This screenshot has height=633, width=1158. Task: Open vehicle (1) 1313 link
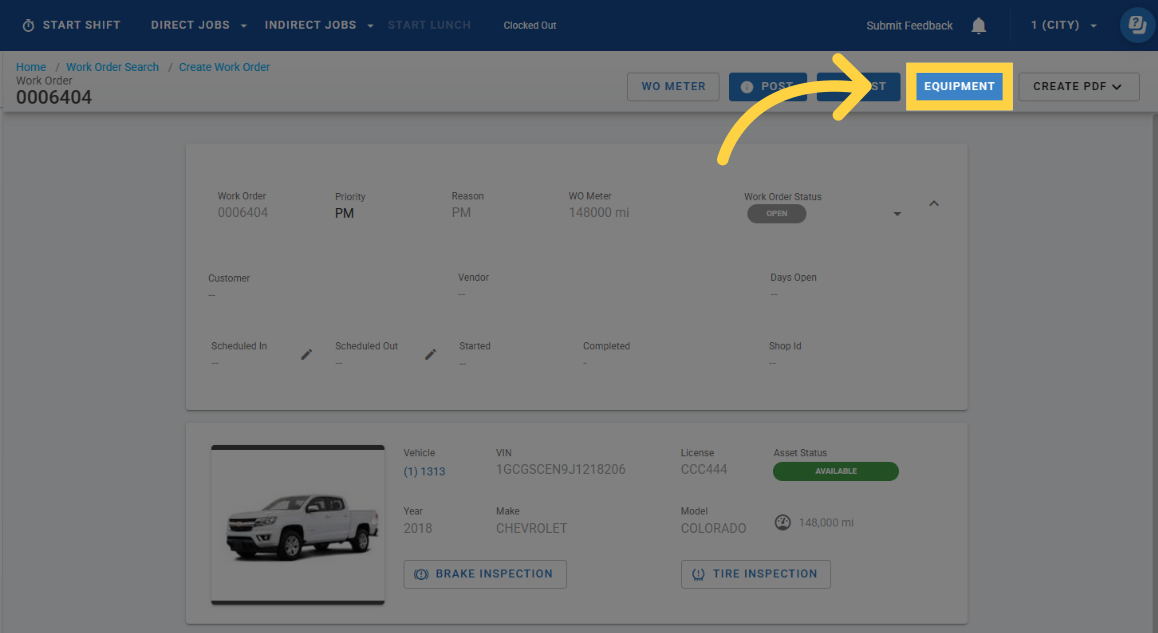tap(424, 471)
